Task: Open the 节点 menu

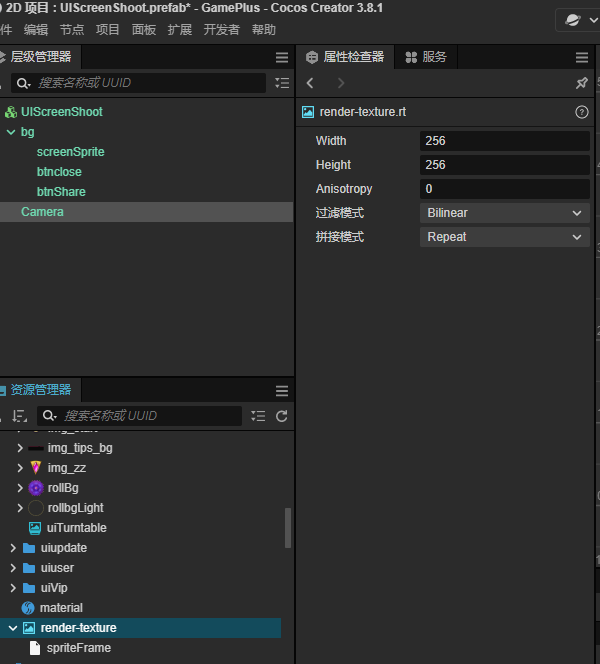Action: (72, 30)
